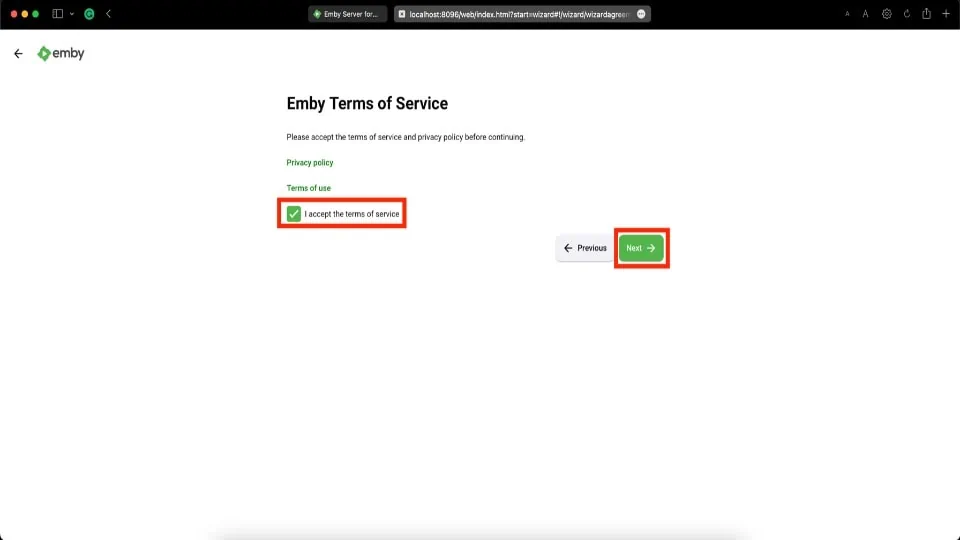Go back with the browser back chevron

108,13
